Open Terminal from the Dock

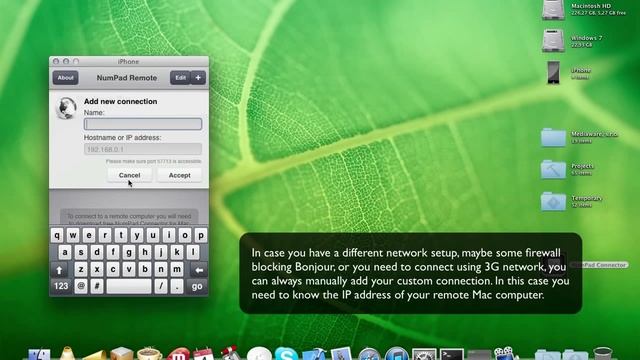point(451,354)
